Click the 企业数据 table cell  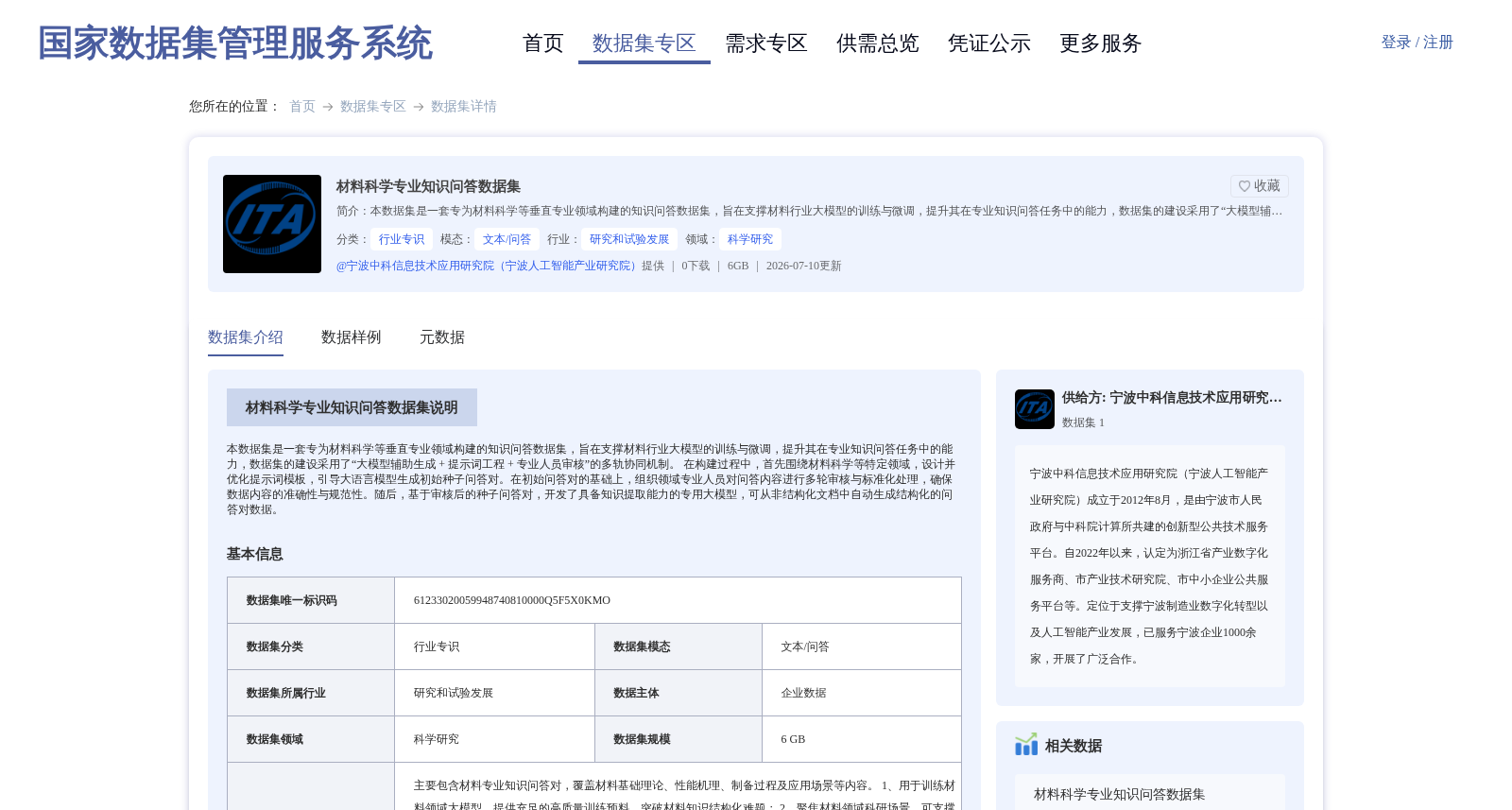coord(862,693)
